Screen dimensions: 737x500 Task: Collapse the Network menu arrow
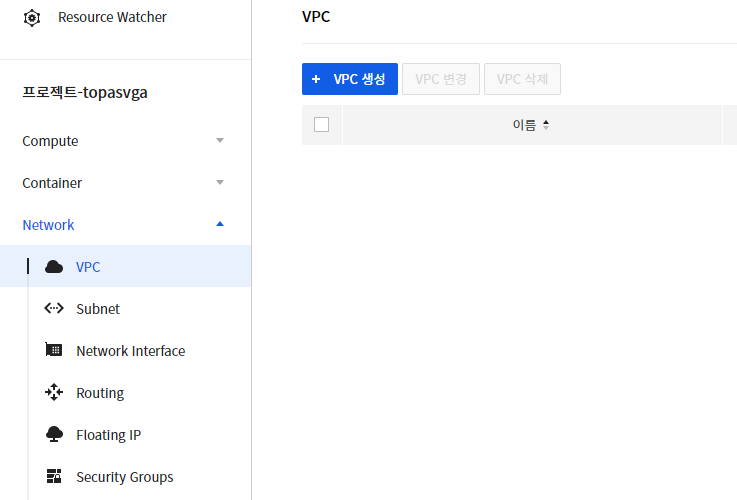[x=220, y=224]
